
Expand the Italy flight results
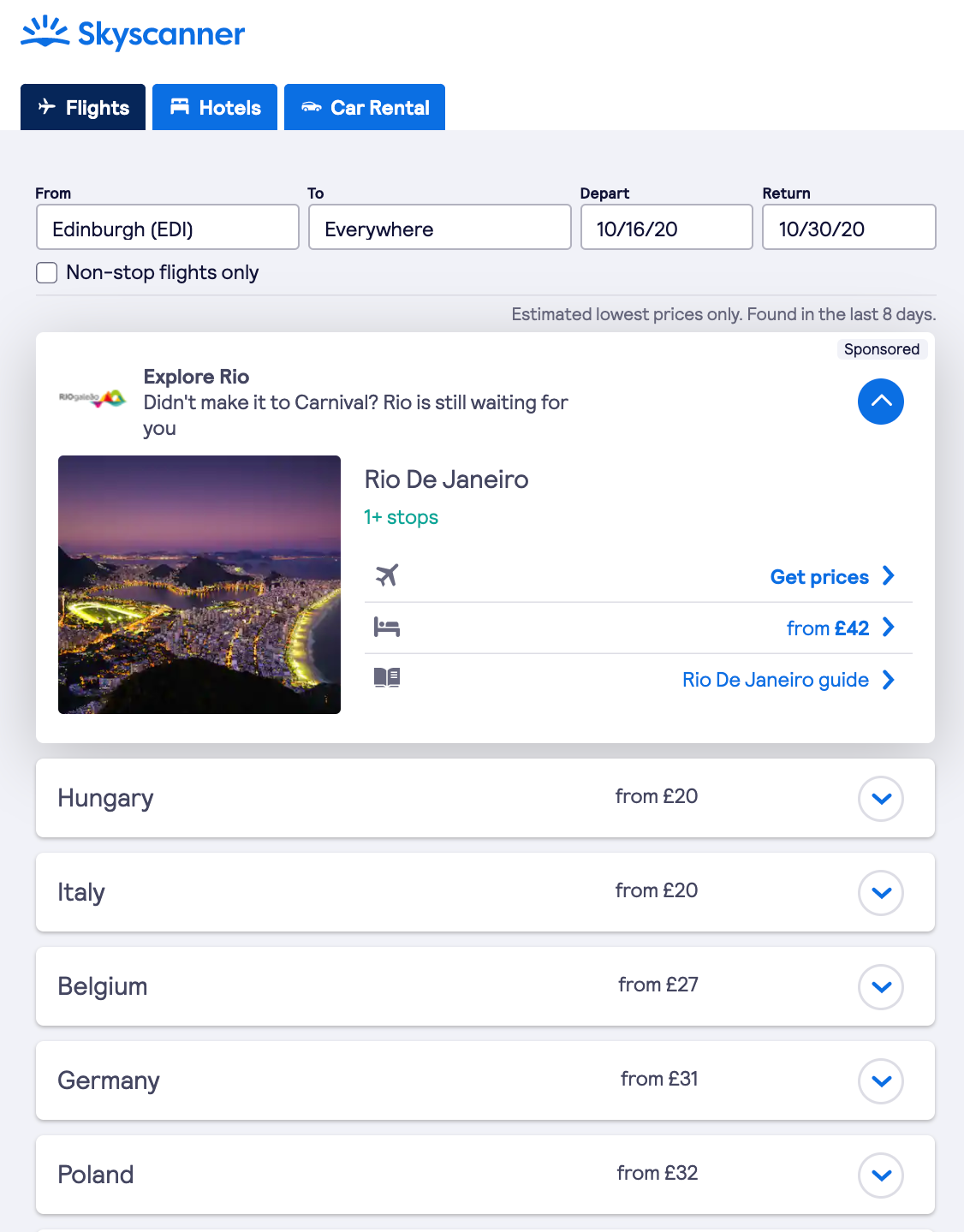point(880,892)
